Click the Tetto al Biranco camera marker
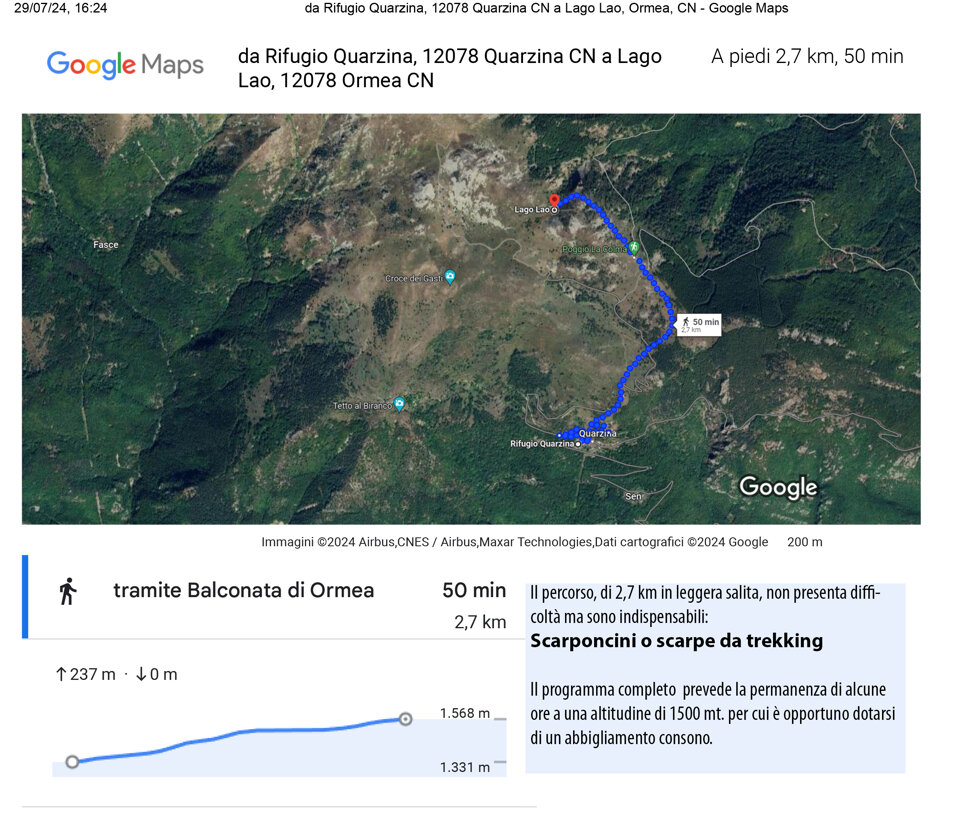This screenshot has height=820, width=960. click(x=400, y=404)
